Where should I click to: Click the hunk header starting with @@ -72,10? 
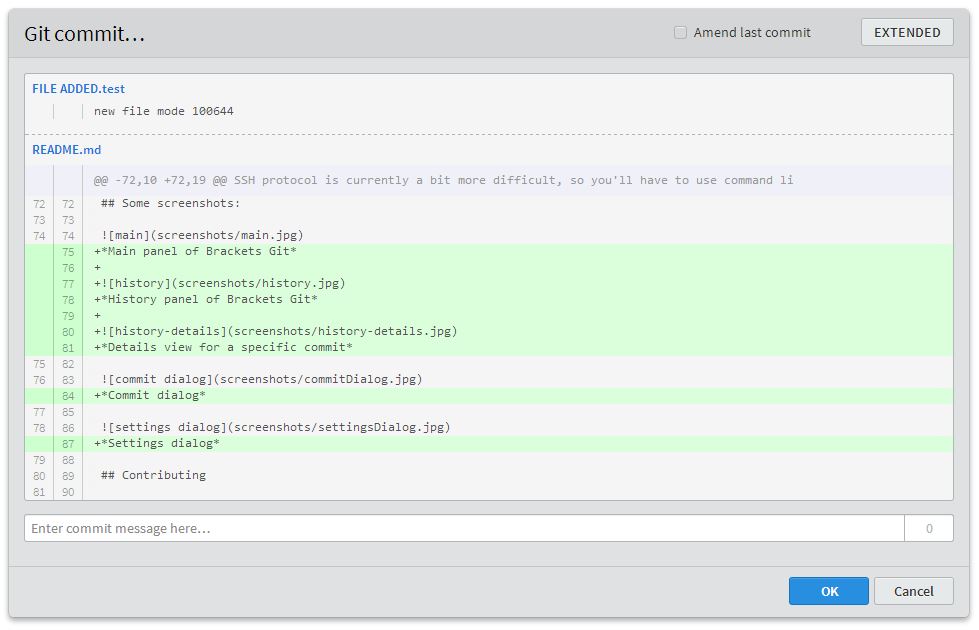tap(443, 180)
